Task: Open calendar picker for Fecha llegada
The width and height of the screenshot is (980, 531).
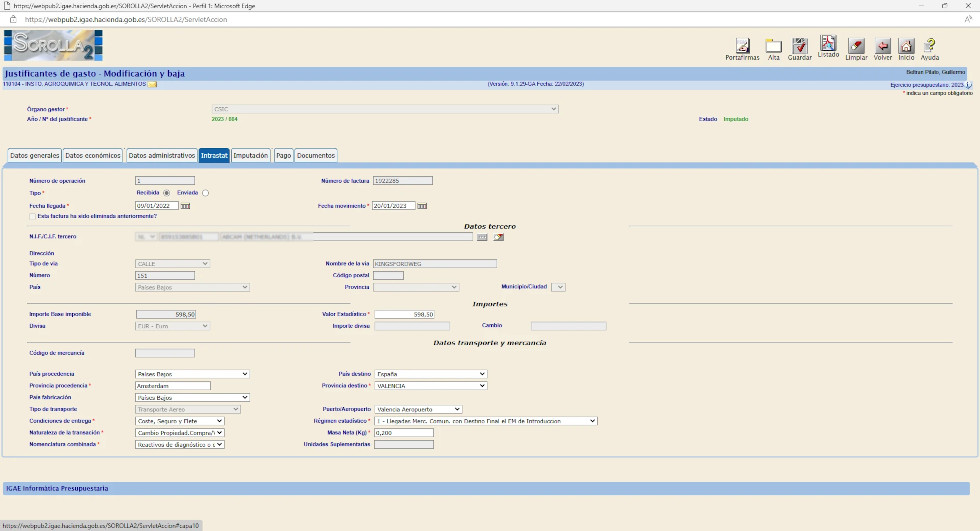Action: click(184, 206)
